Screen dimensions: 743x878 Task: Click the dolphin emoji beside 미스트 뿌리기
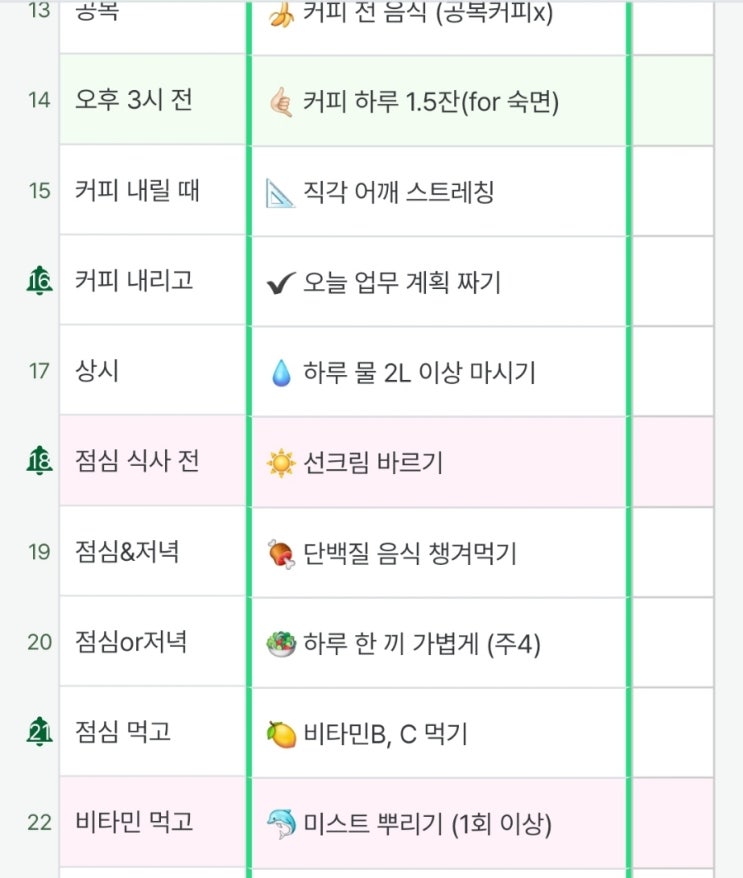click(281, 824)
